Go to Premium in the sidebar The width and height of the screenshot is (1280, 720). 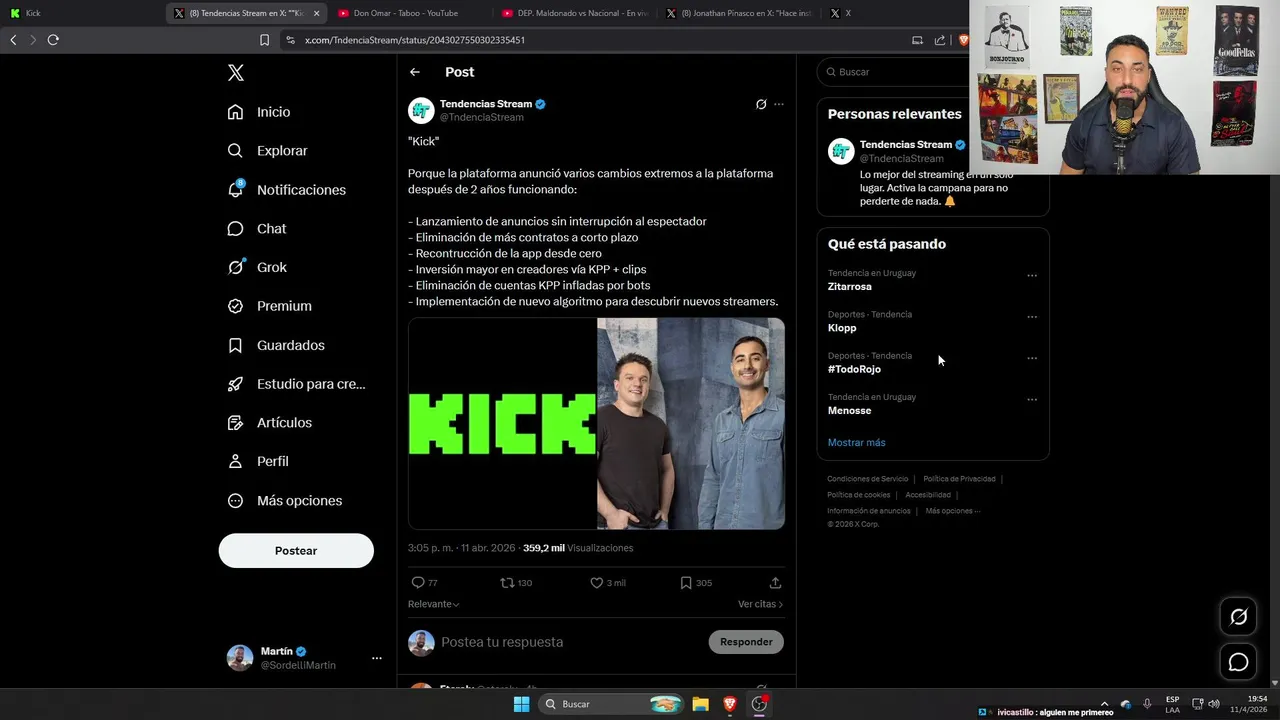pyautogui.click(x=269, y=306)
